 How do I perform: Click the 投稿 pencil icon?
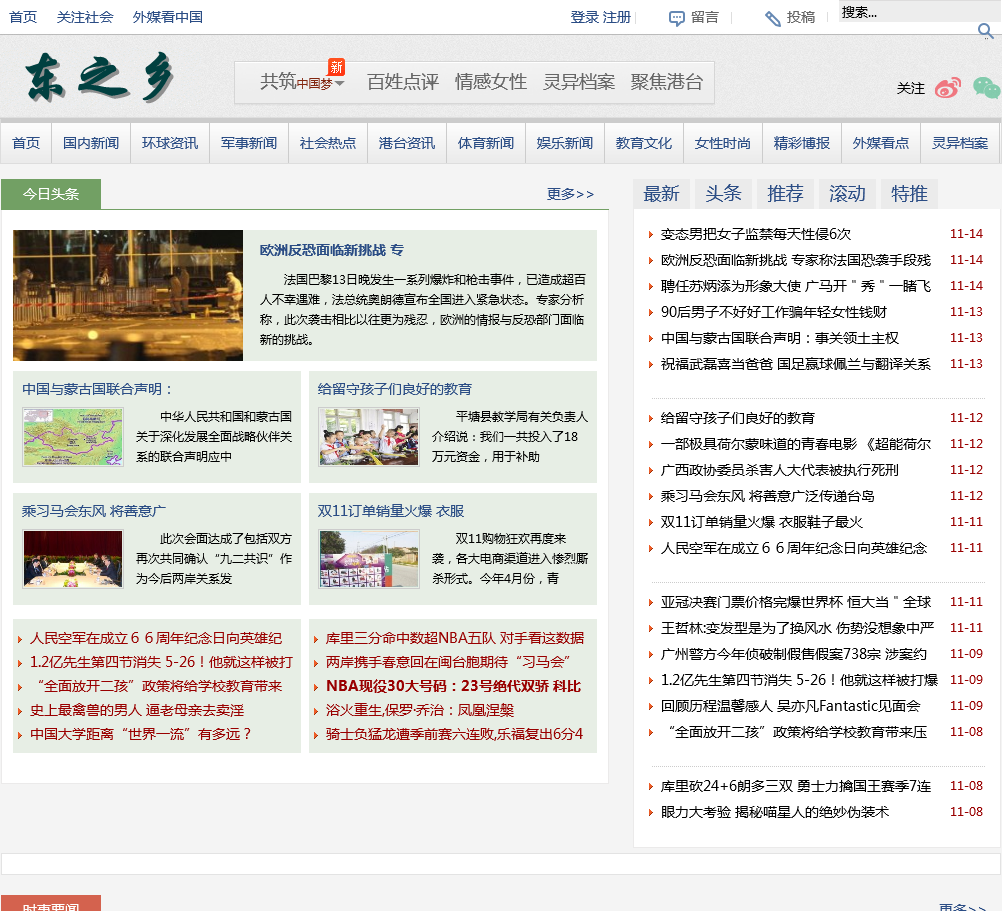click(x=773, y=19)
